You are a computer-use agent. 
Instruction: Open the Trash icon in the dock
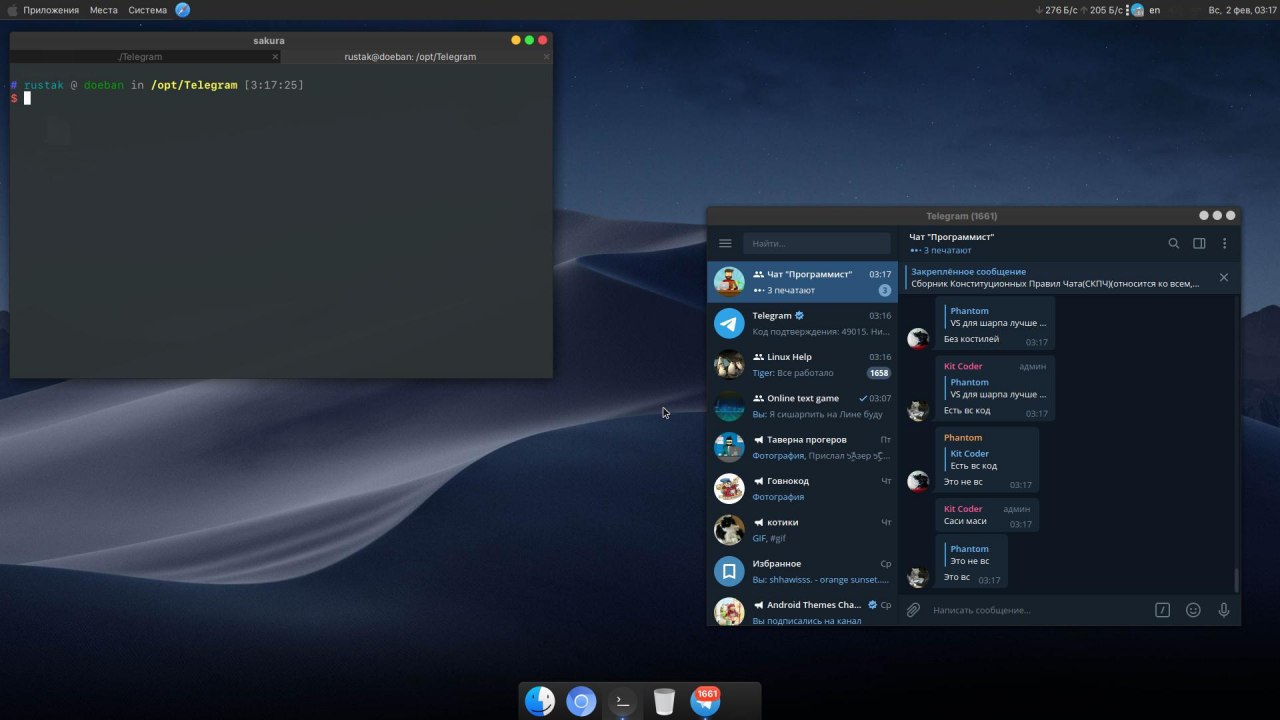click(664, 701)
